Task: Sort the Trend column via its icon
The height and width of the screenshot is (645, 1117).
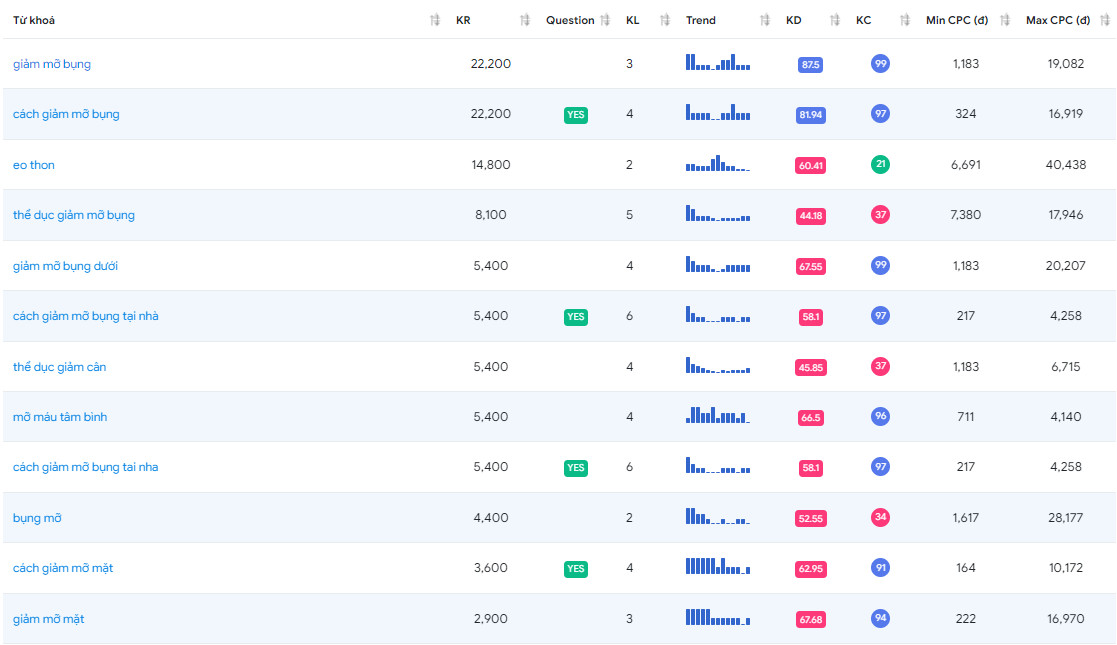Action: [x=765, y=20]
